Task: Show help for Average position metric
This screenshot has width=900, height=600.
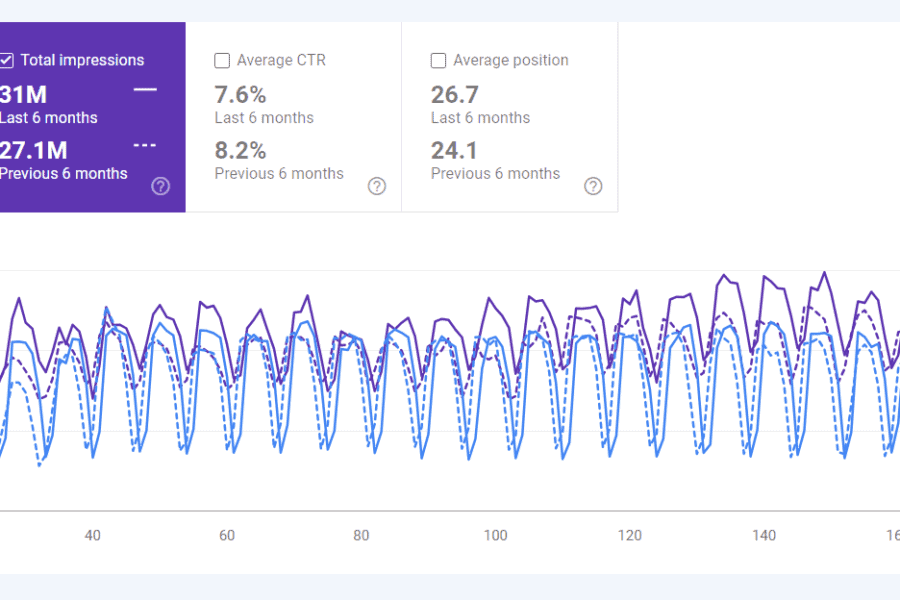Action: coord(593,186)
